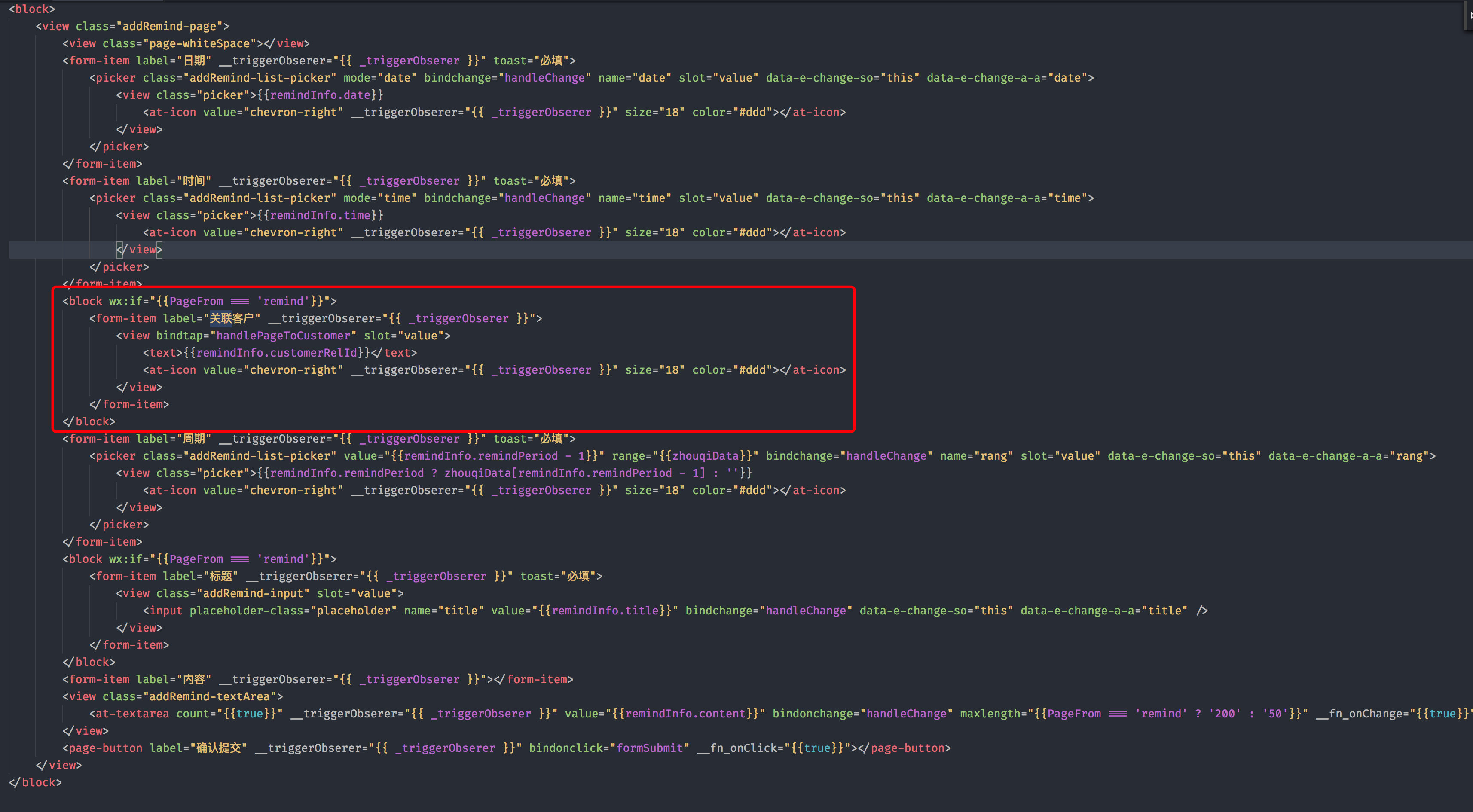Screen dimensions: 1473x812
Task: Click the bindonclick attribute on page-button
Action: click(566, 748)
